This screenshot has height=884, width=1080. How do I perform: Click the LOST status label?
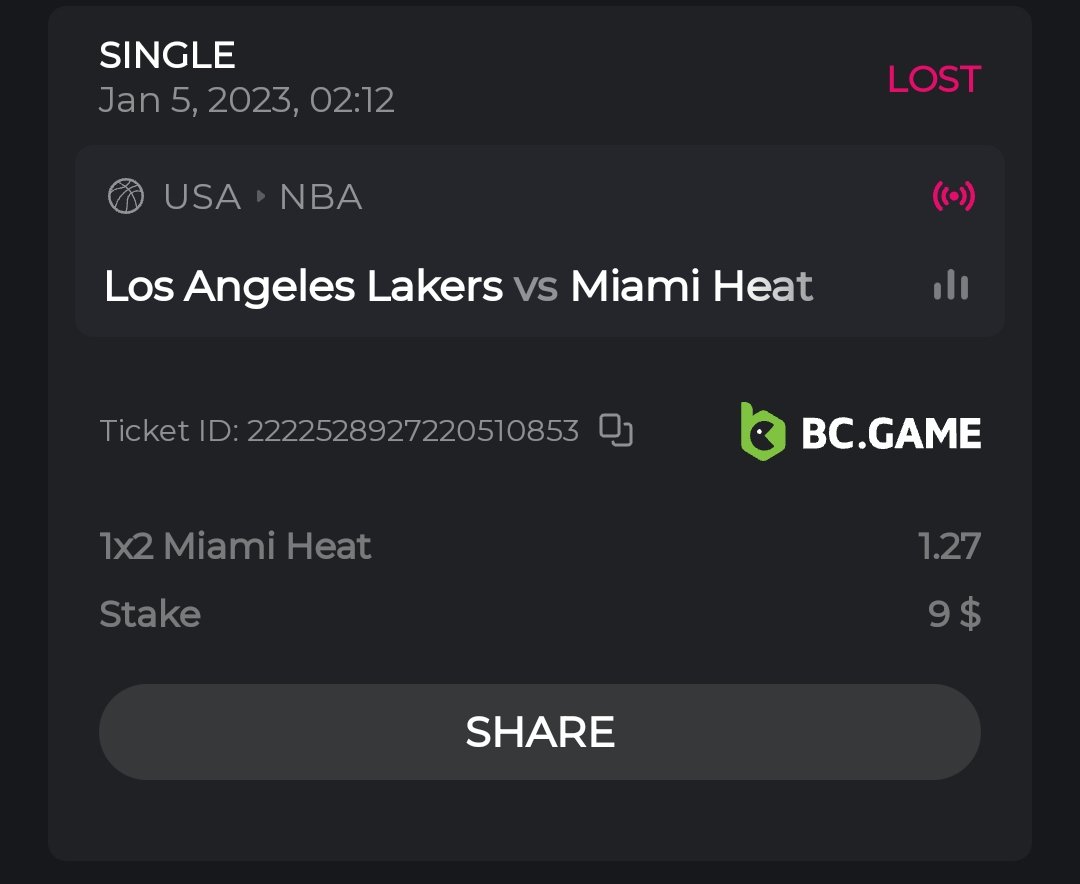[933, 79]
